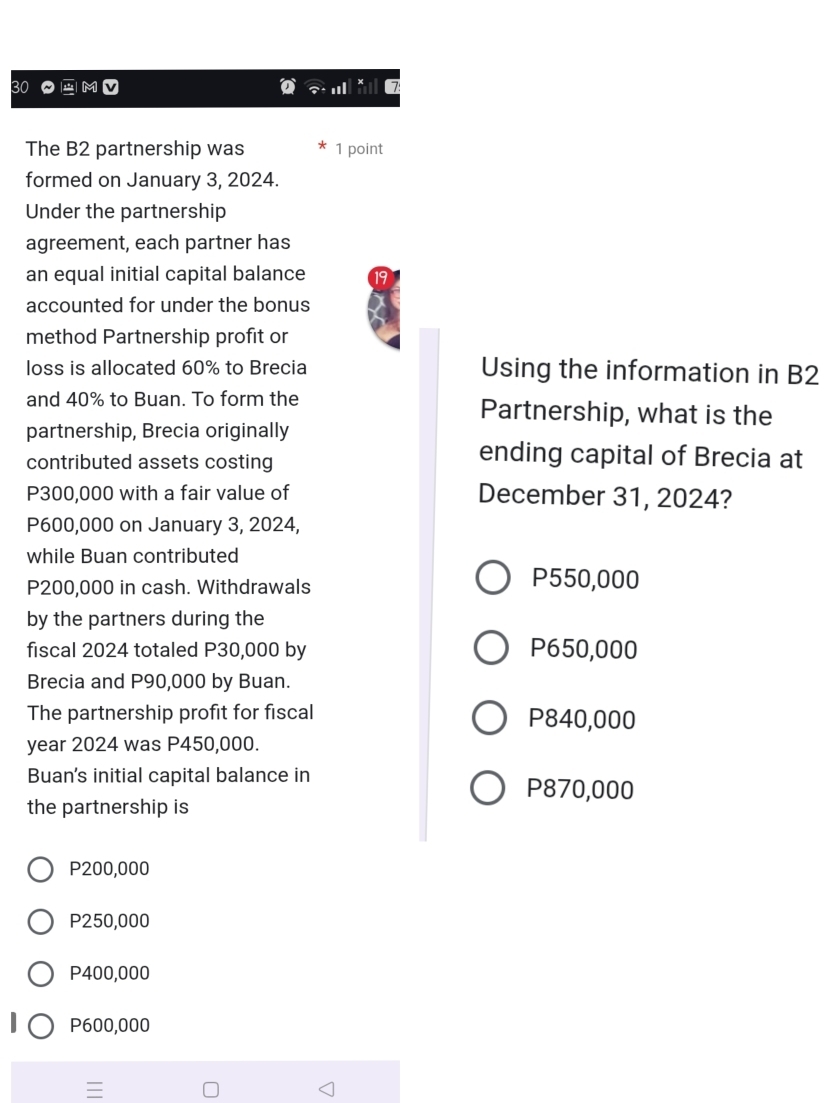
Task: Choose the P400,000 radio option
Action: [x=41, y=973]
